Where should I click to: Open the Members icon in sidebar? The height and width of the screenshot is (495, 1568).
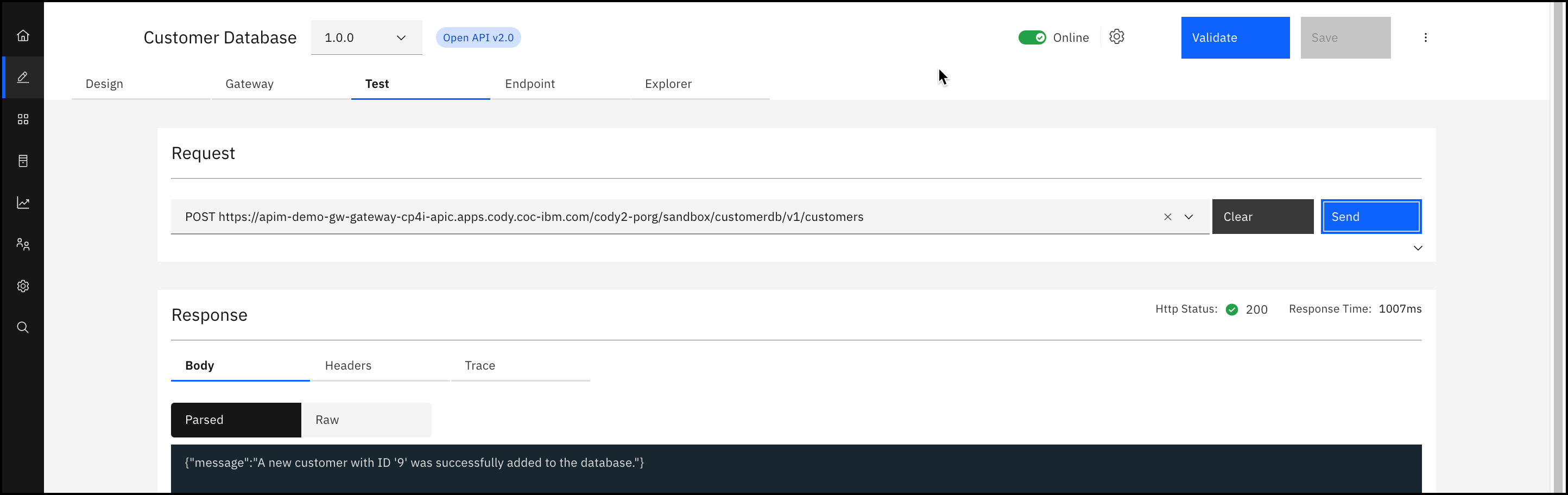point(23,244)
